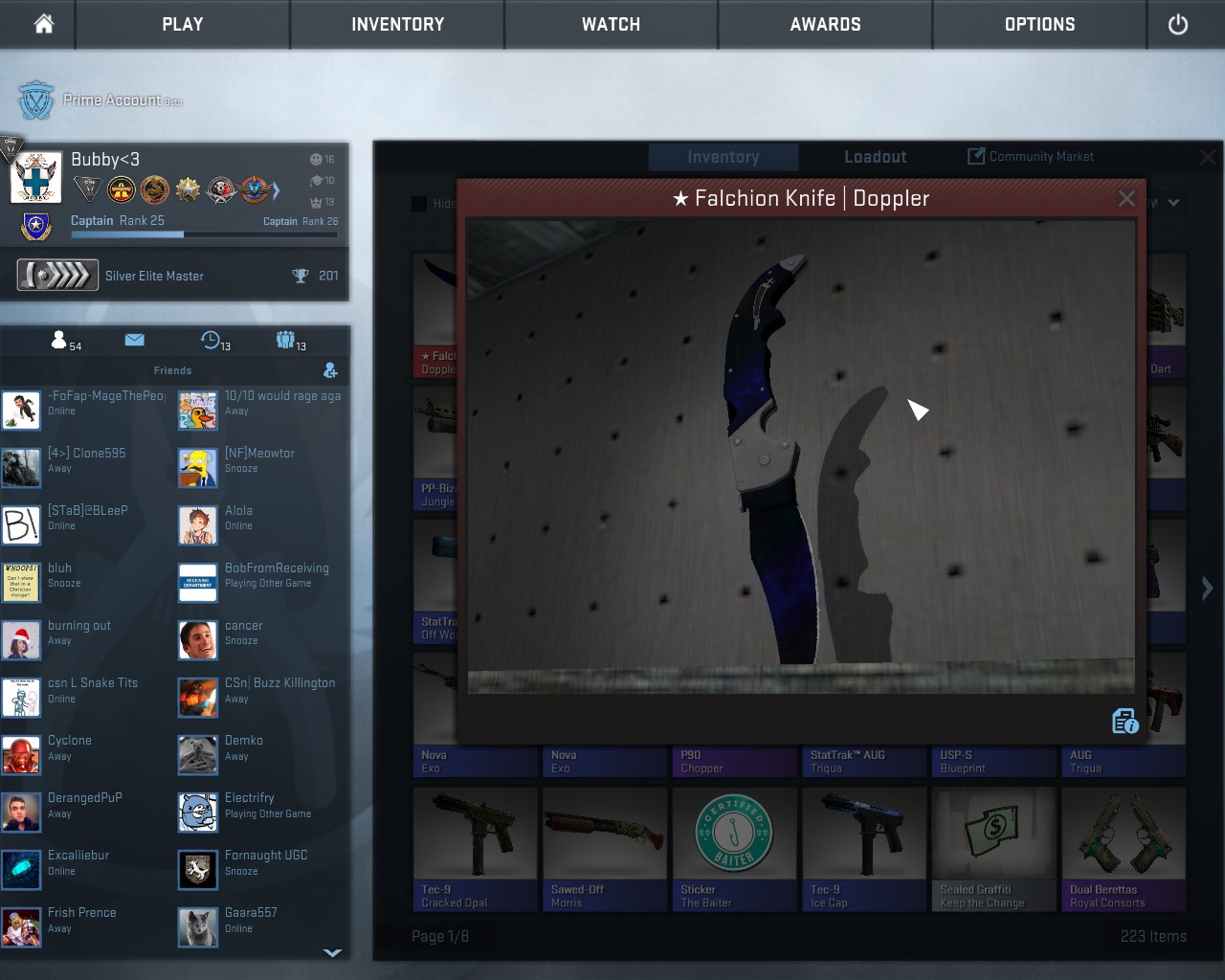
Task: Click [NF]Meowtor's avatar
Action: (198, 467)
